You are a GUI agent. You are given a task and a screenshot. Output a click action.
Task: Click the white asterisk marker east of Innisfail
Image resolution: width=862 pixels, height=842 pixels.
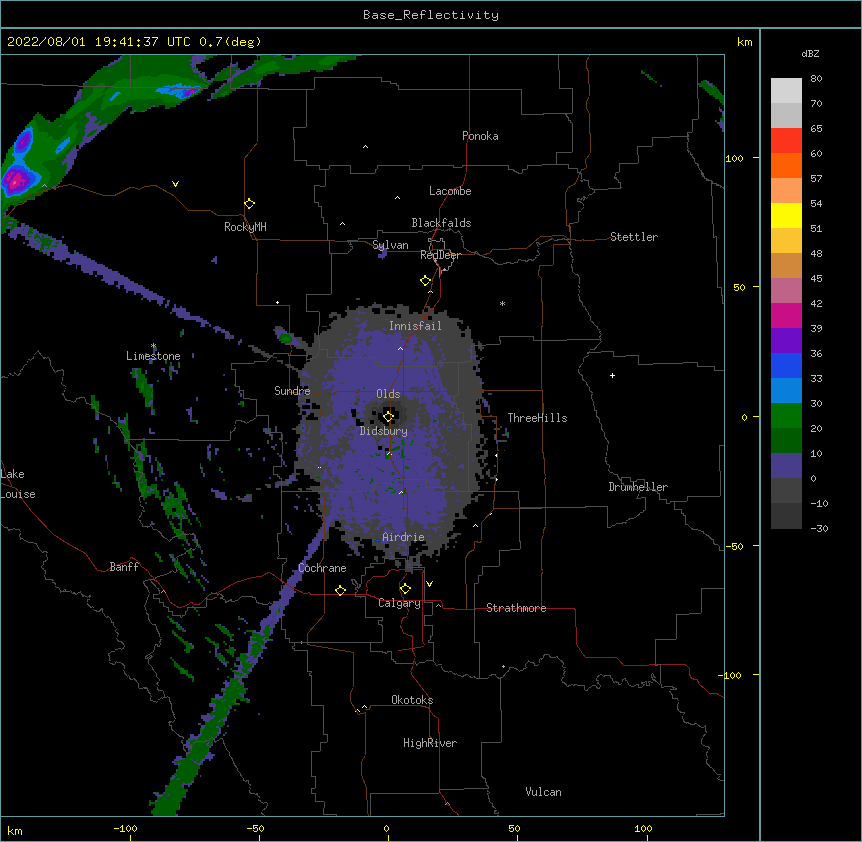click(502, 303)
